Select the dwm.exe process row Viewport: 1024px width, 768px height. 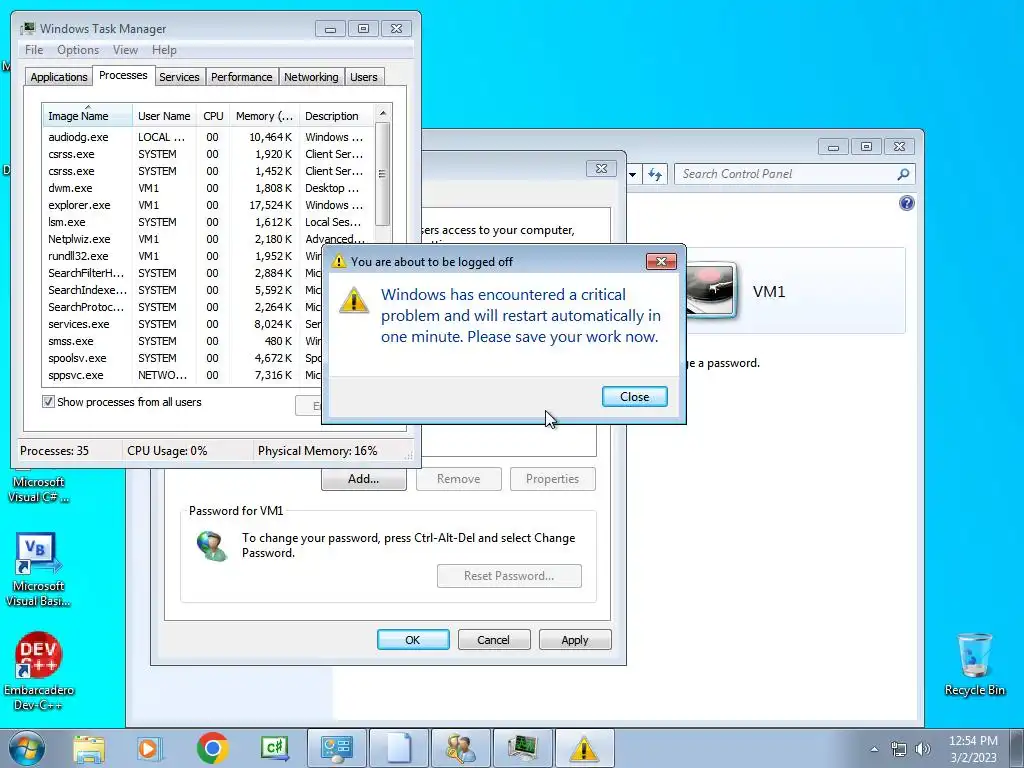208,188
